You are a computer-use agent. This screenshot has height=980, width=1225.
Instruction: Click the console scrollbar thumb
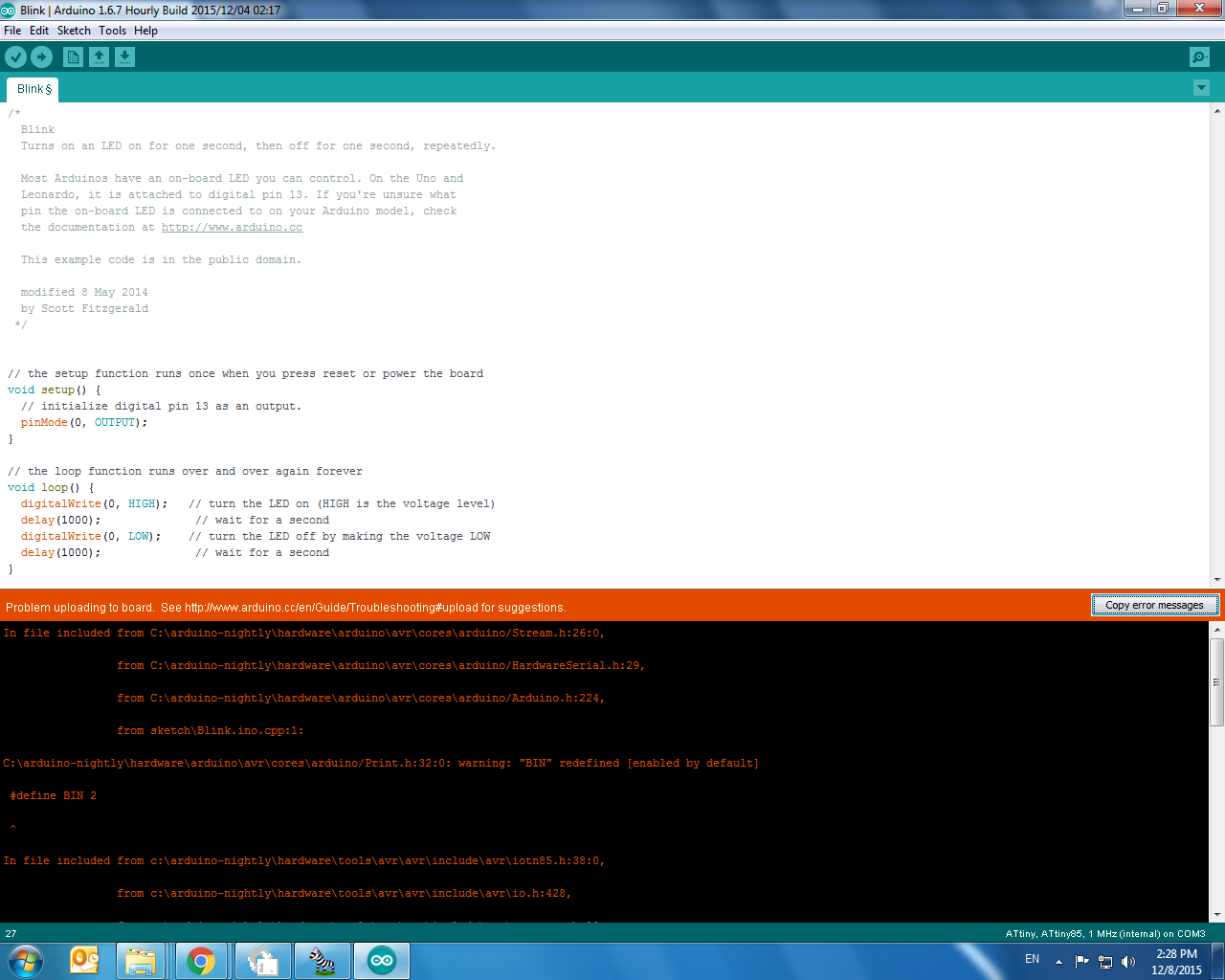(x=1217, y=681)
